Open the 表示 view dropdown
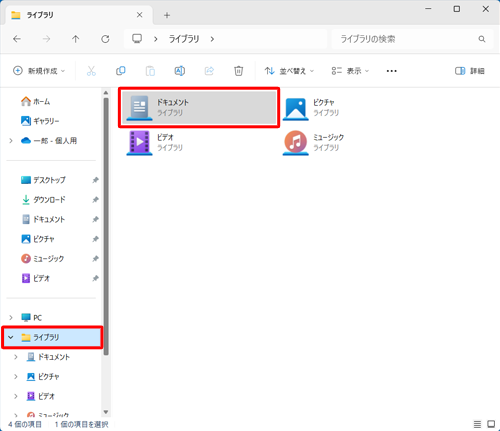The image size is (500, 431). pos(350,71)
